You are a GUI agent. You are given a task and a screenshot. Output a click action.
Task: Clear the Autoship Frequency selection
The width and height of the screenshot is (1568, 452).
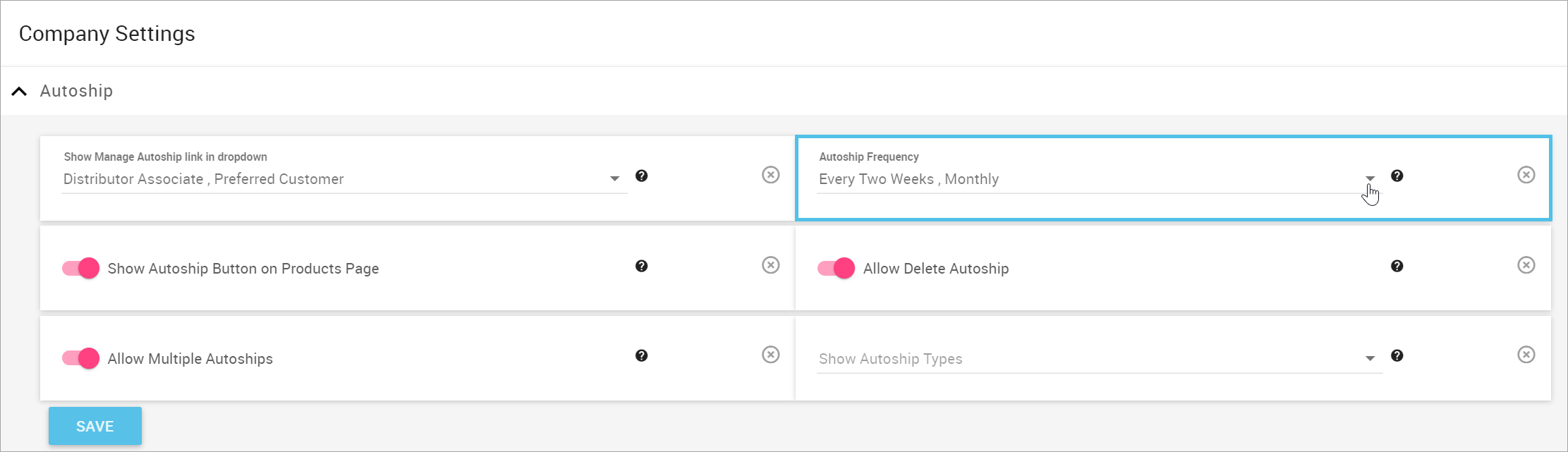pos(1526,176)
